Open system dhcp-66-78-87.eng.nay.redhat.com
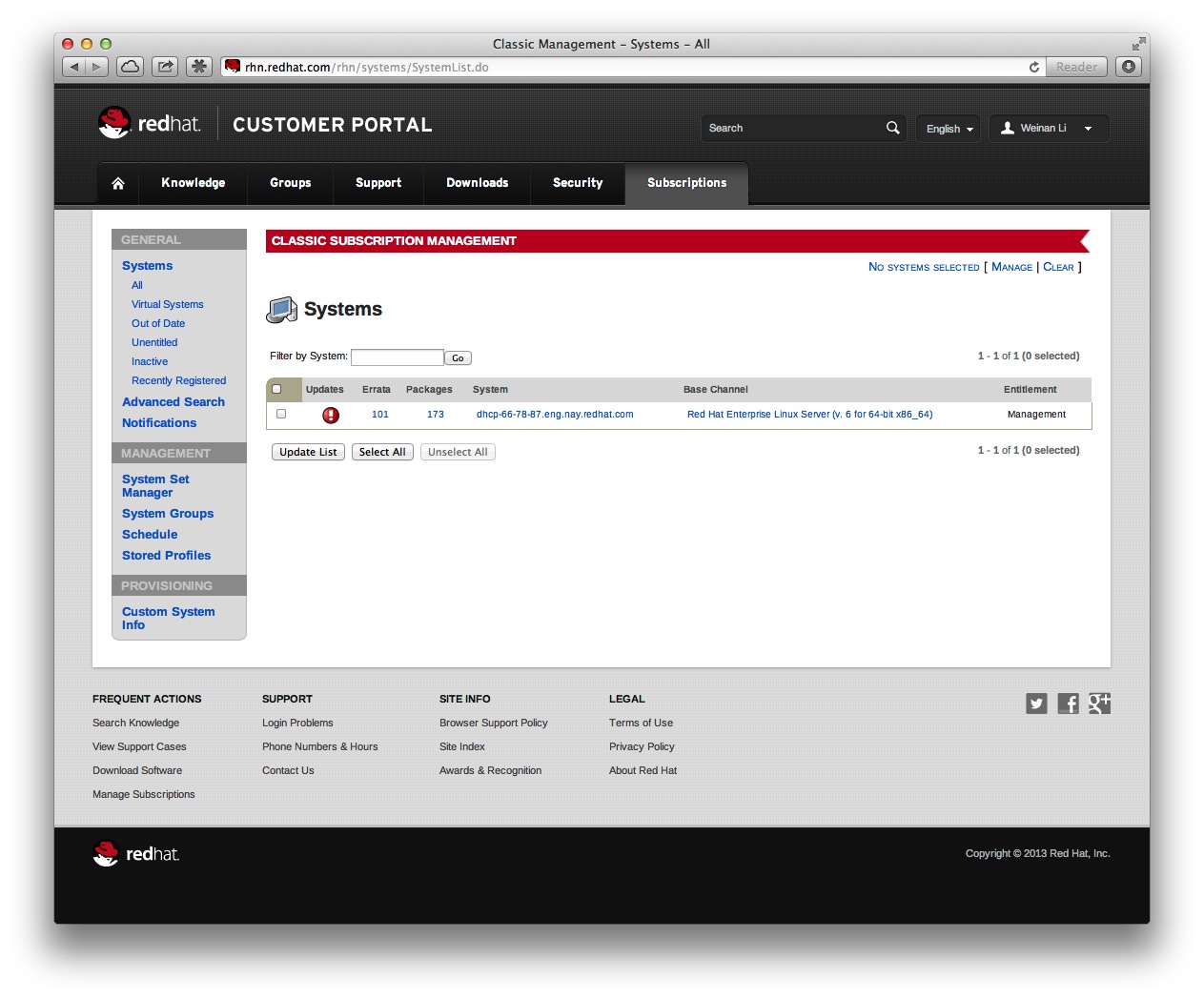This screenshot has height=999, width=1204. 555,414
